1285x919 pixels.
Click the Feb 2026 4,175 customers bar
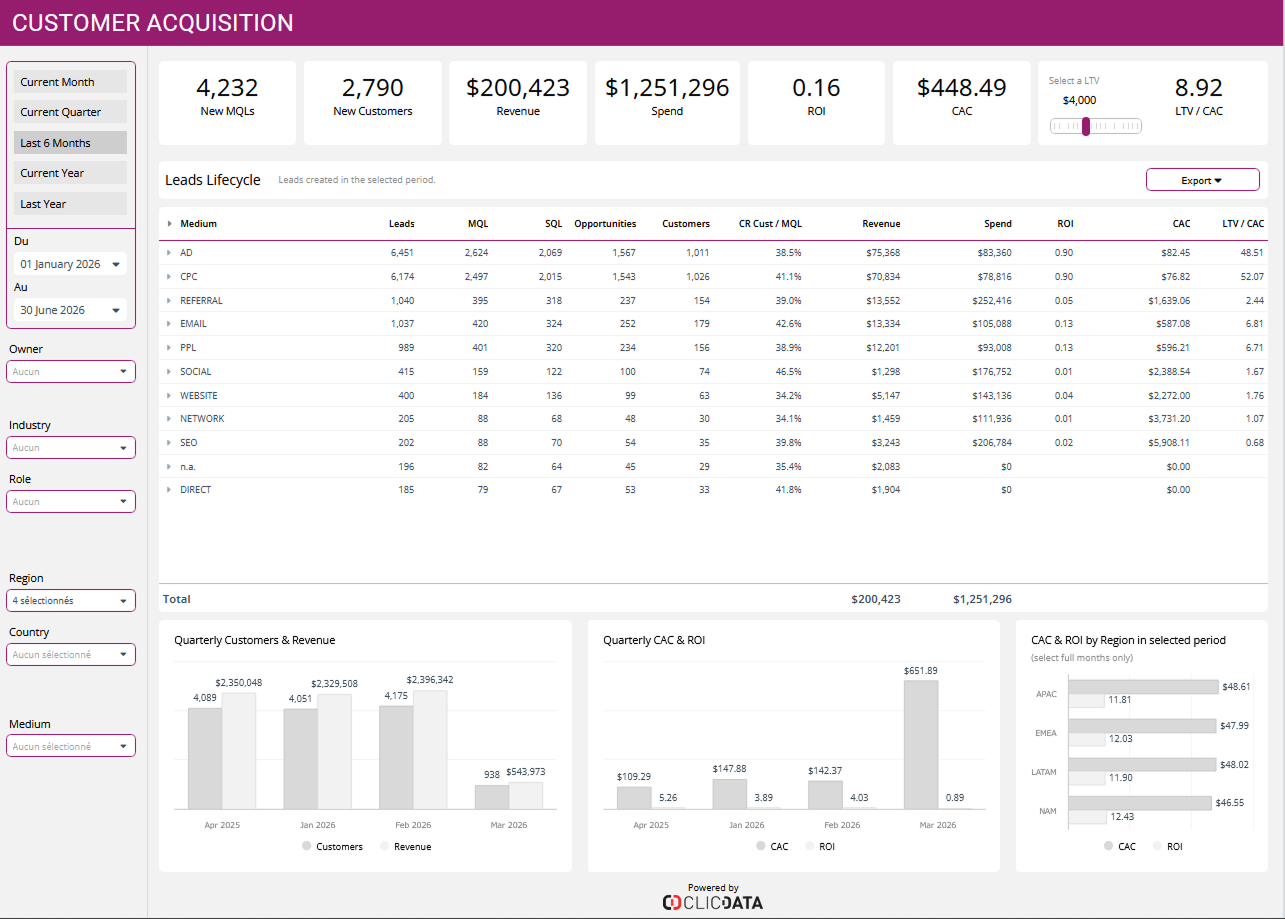point(396,757)
